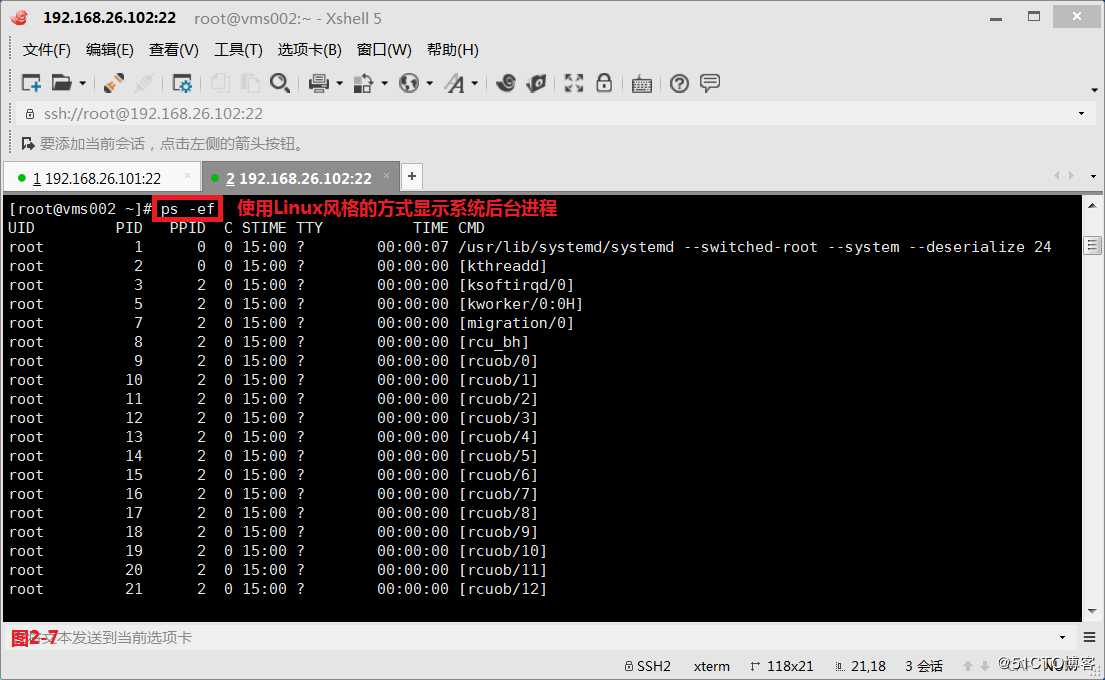
Task: Click the add current session arrow icon
Action: [x=28, y=144]
